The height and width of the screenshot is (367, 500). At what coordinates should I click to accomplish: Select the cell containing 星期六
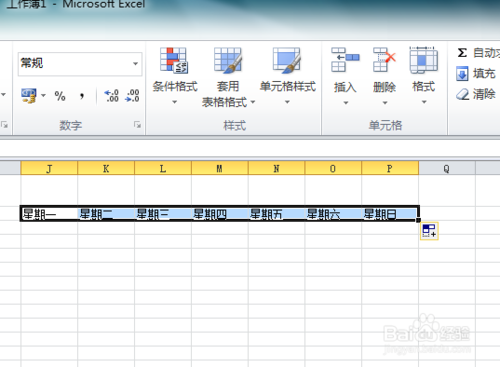click(x=333, y=214)
